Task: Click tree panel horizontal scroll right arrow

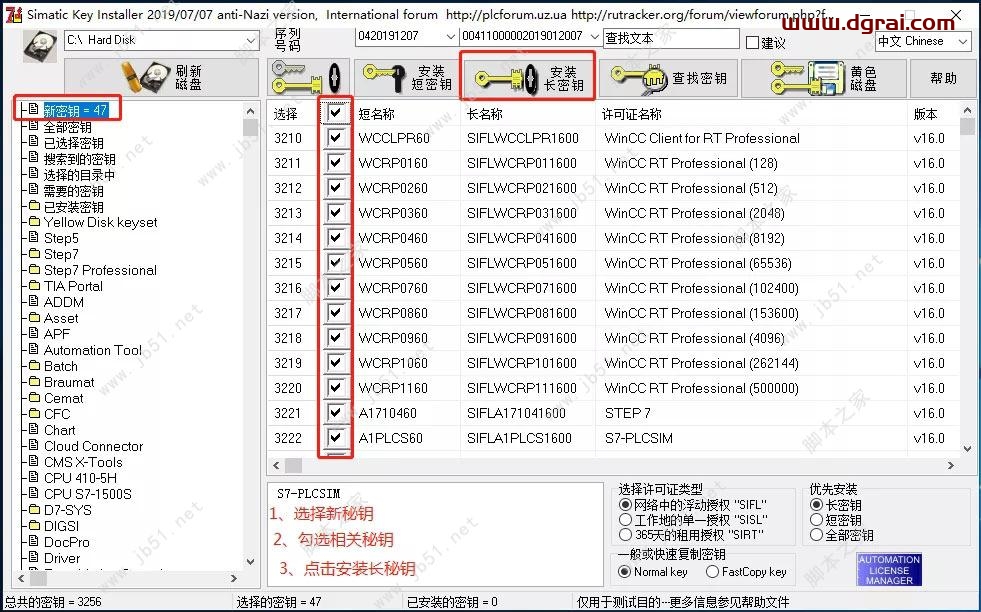Action: (234, 578)
